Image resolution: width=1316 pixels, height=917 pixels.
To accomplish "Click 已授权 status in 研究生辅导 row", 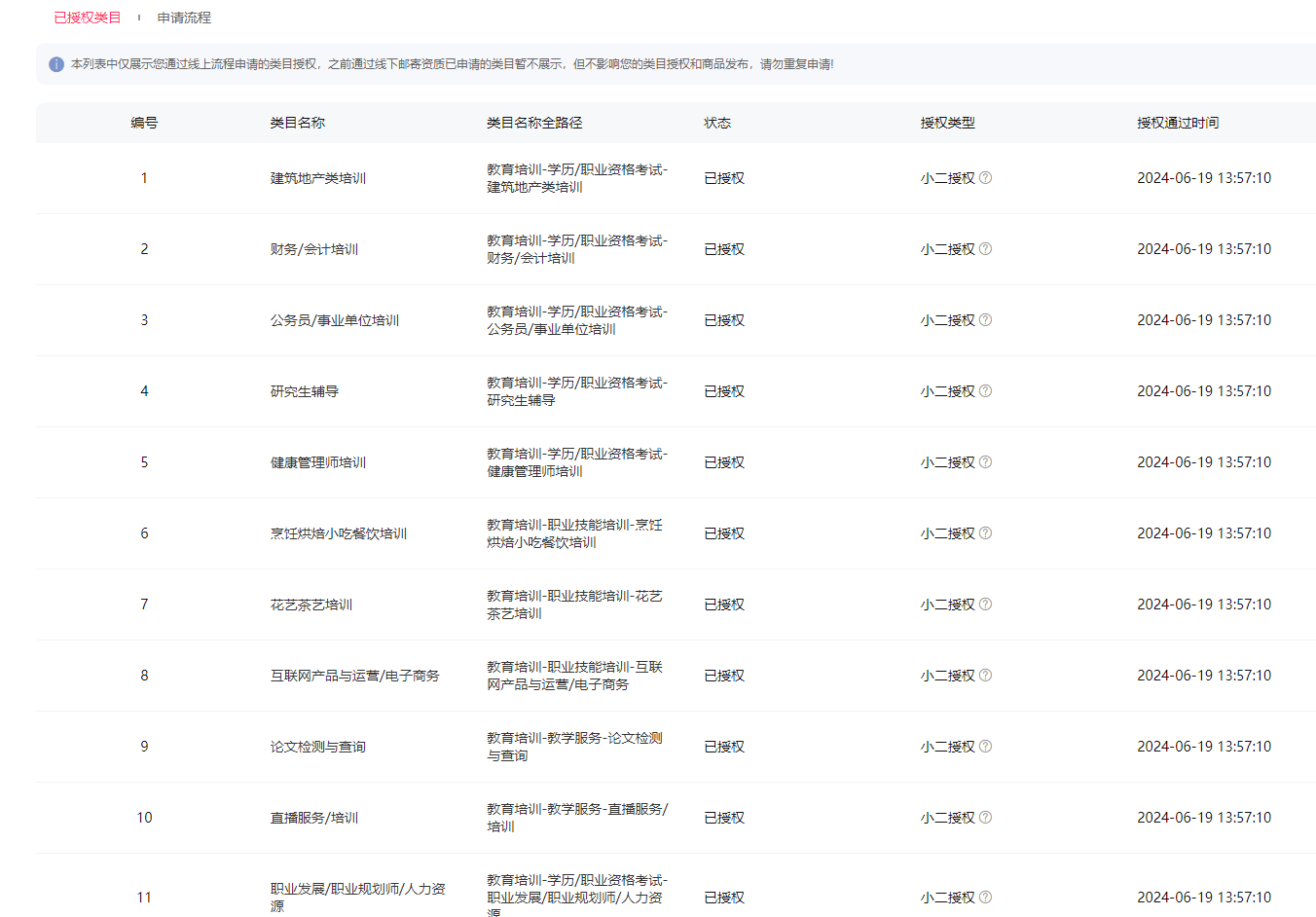I will click(724, 391).
